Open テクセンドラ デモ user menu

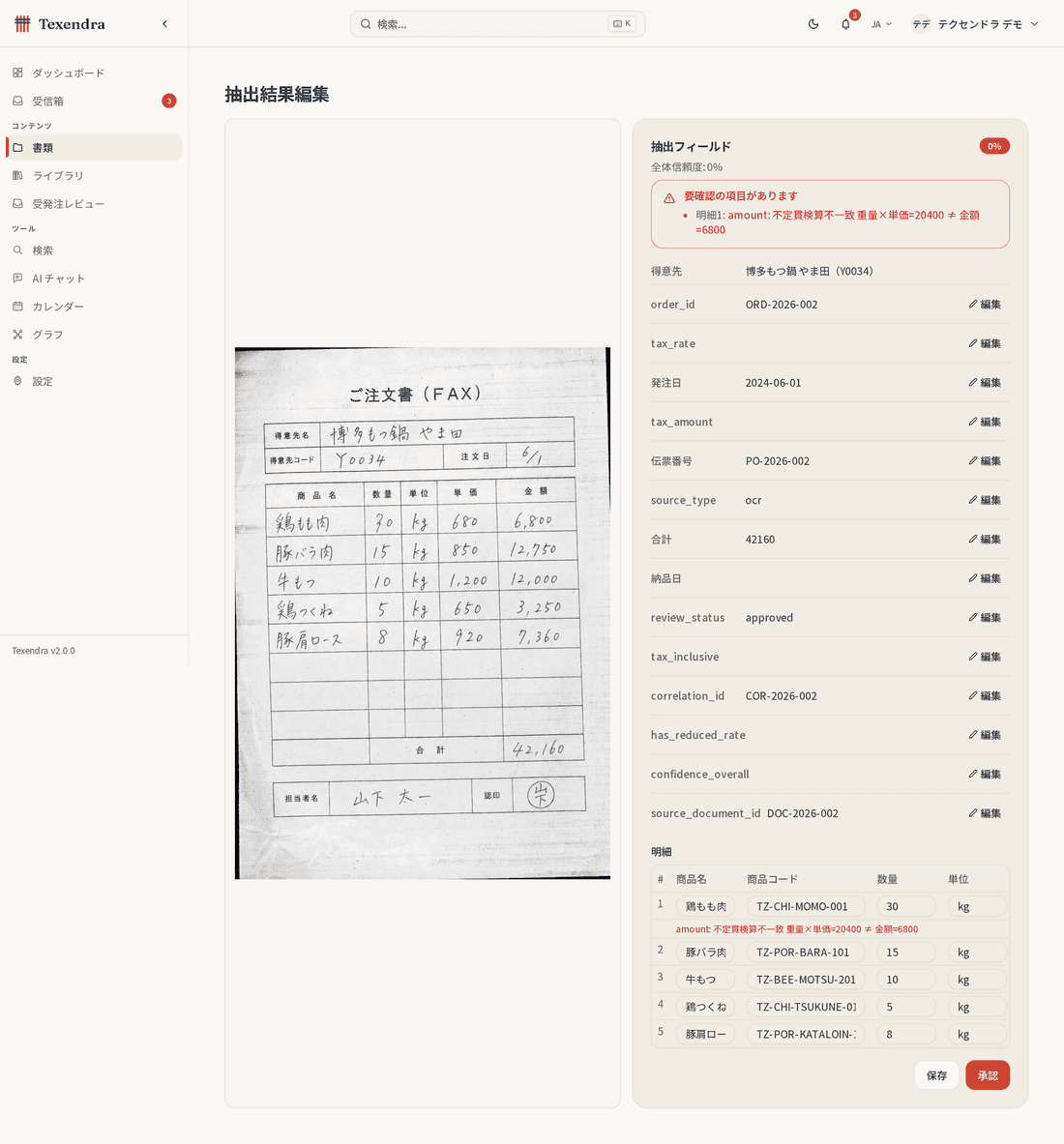point(976,24)
